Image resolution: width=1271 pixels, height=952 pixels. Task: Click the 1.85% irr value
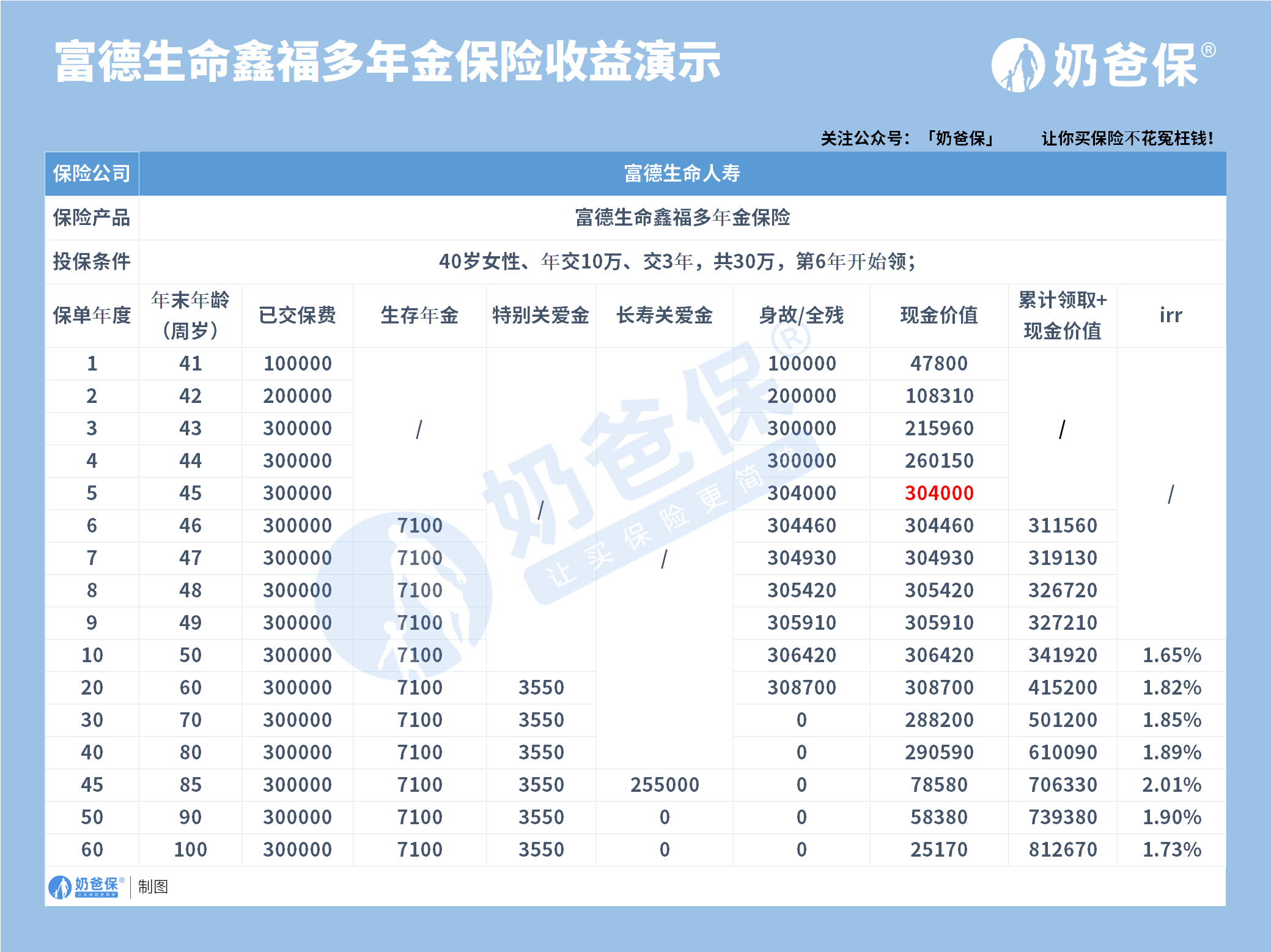pos(1171,720)
